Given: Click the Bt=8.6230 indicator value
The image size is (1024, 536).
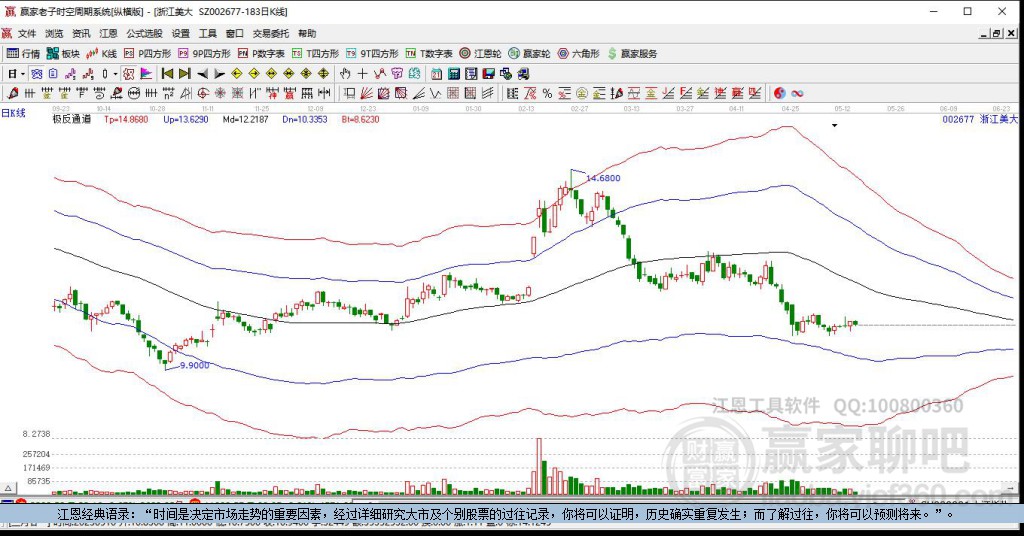Looking at the screenshot, I should 360,119.
